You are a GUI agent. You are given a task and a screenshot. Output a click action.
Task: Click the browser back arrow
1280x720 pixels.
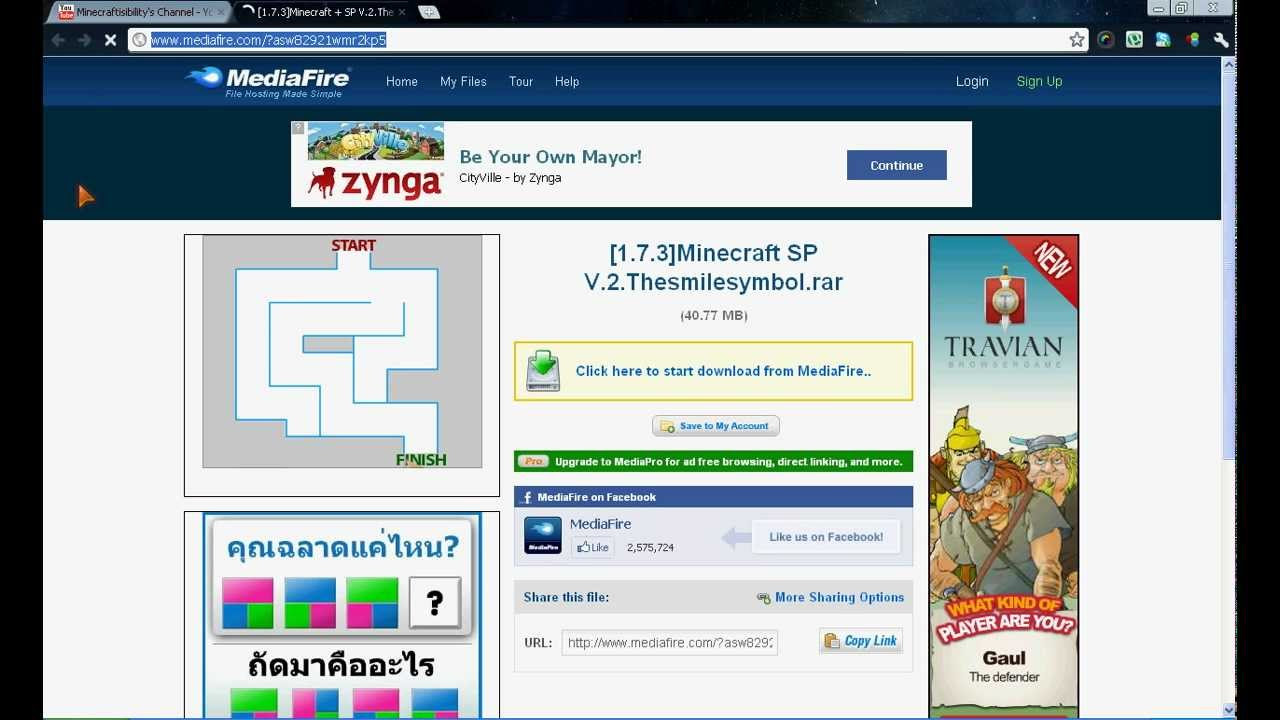(x=58, y=40)
